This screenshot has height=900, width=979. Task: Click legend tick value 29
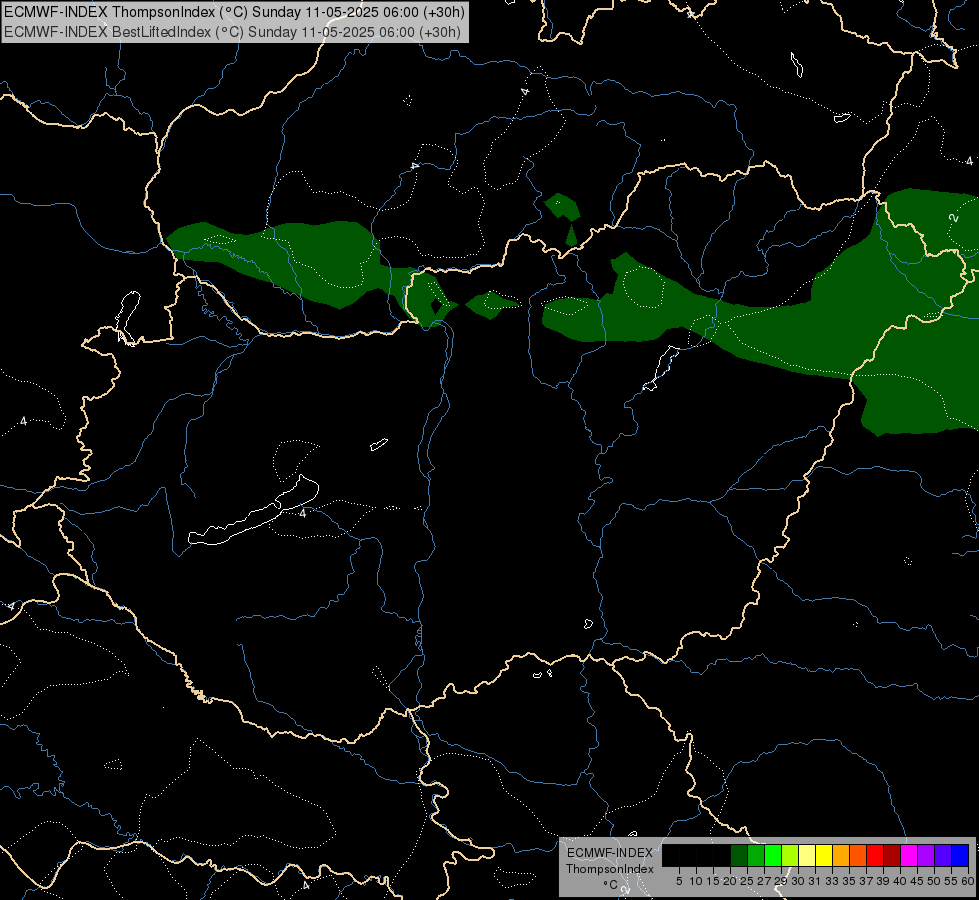pyautogui.click(x=781, y=881)
